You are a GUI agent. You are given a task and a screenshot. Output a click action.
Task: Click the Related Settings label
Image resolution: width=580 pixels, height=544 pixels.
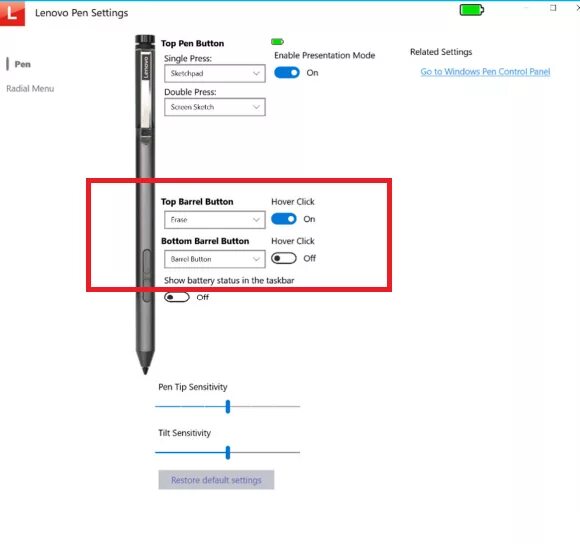click(x=441, y=52)
